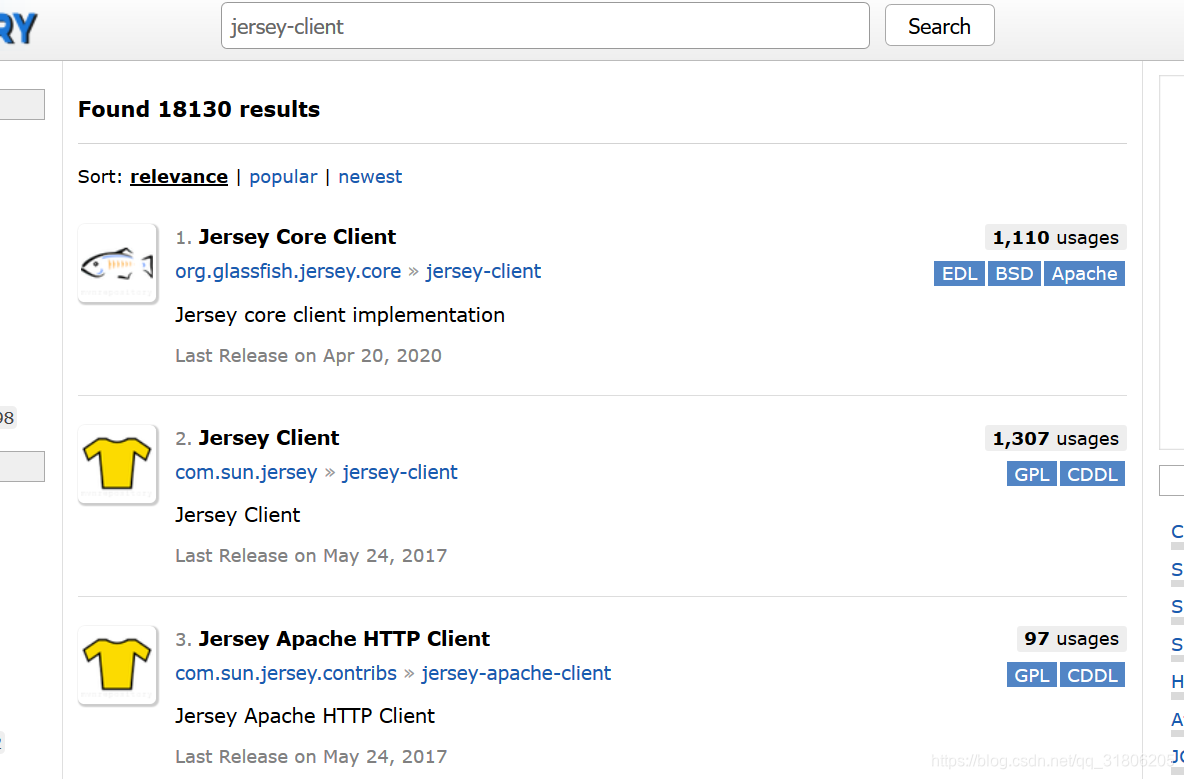
Task: Click the EDL license badge
Action: [x=959, y=274]
